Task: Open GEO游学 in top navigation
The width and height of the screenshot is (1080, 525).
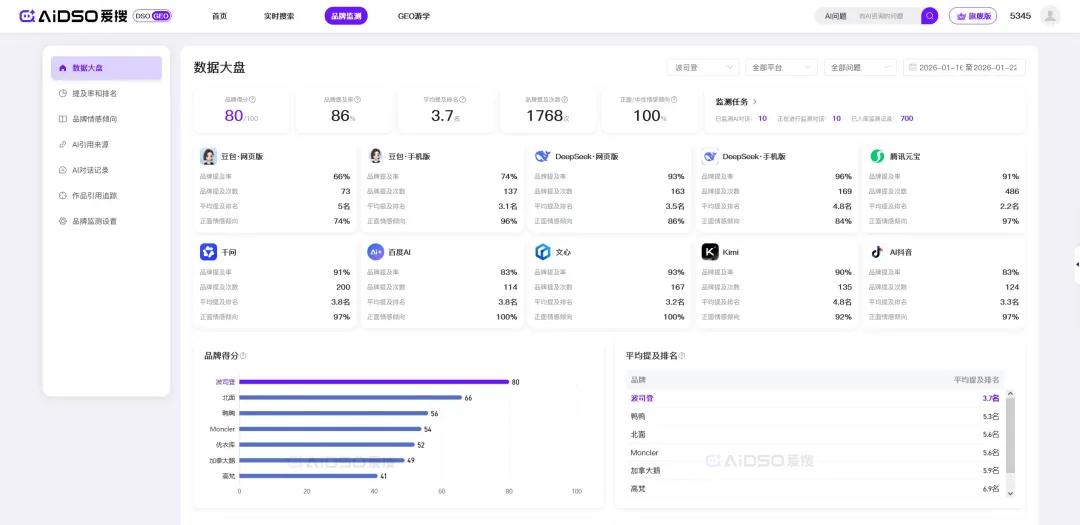Action: point(413,16)
